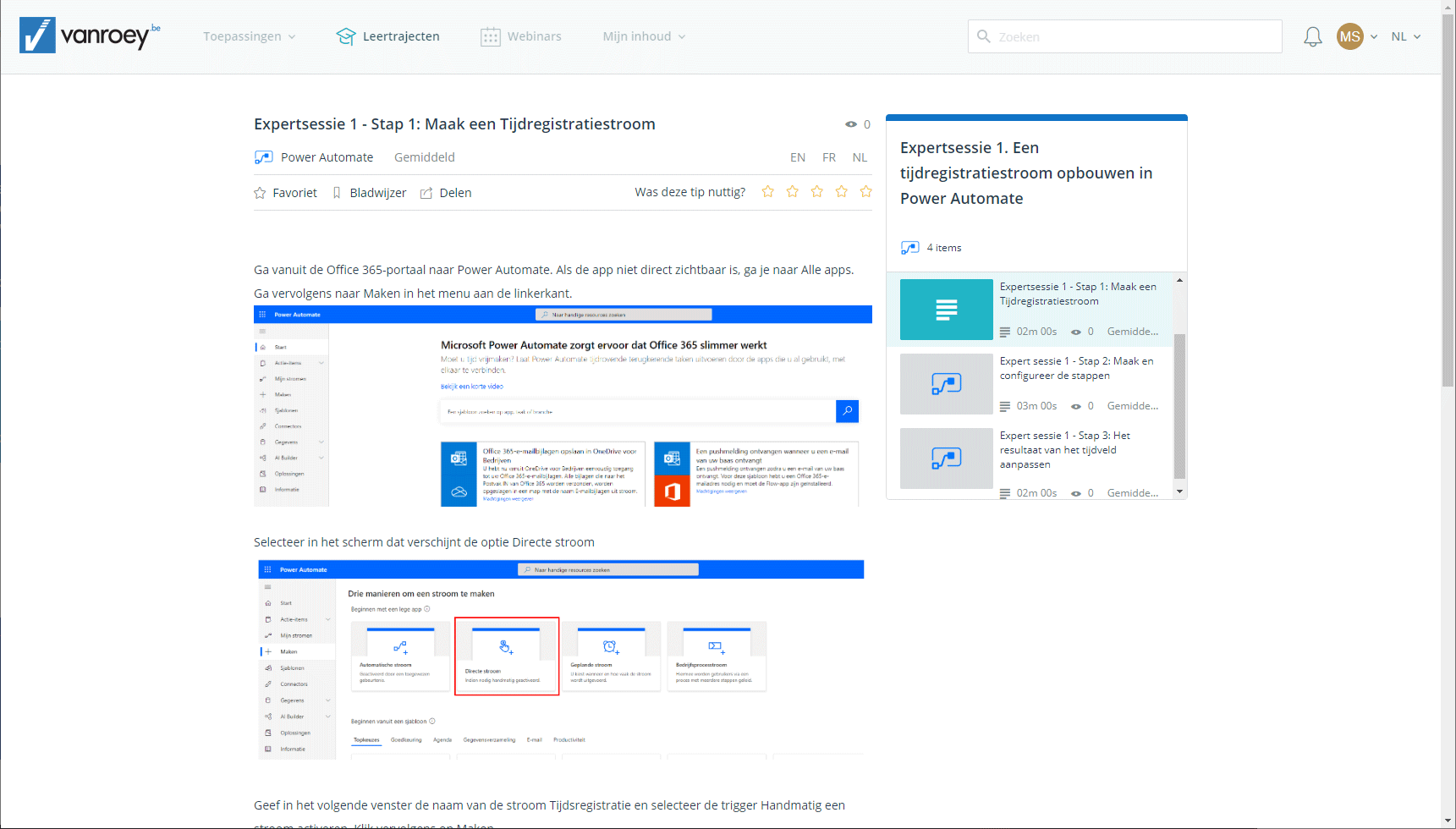Click the 4 items text
The width and height of the screenshot is (1456, 829).
944,248
